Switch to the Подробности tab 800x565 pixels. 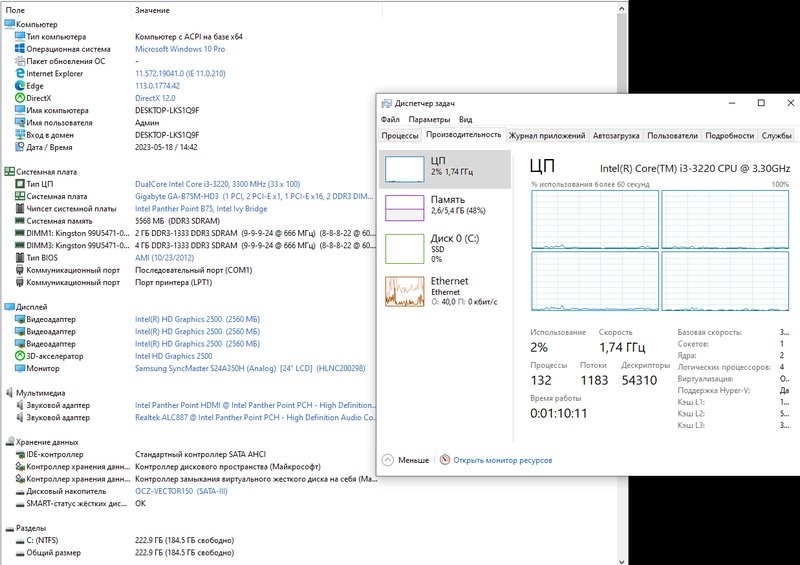pos(730,136)
